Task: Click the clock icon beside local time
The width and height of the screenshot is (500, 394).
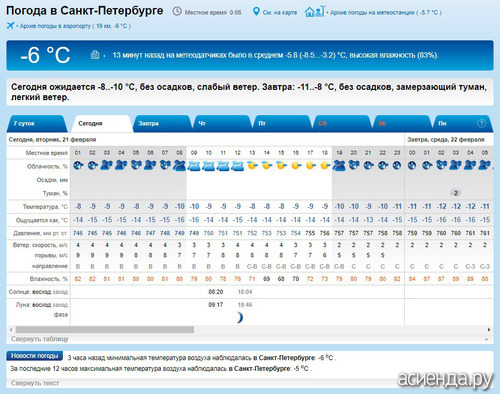Action: (177, 12)
